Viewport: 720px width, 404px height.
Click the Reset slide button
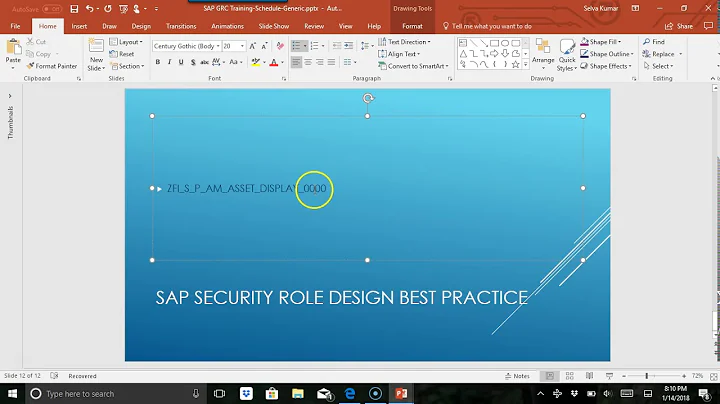(x=122, y=54)
